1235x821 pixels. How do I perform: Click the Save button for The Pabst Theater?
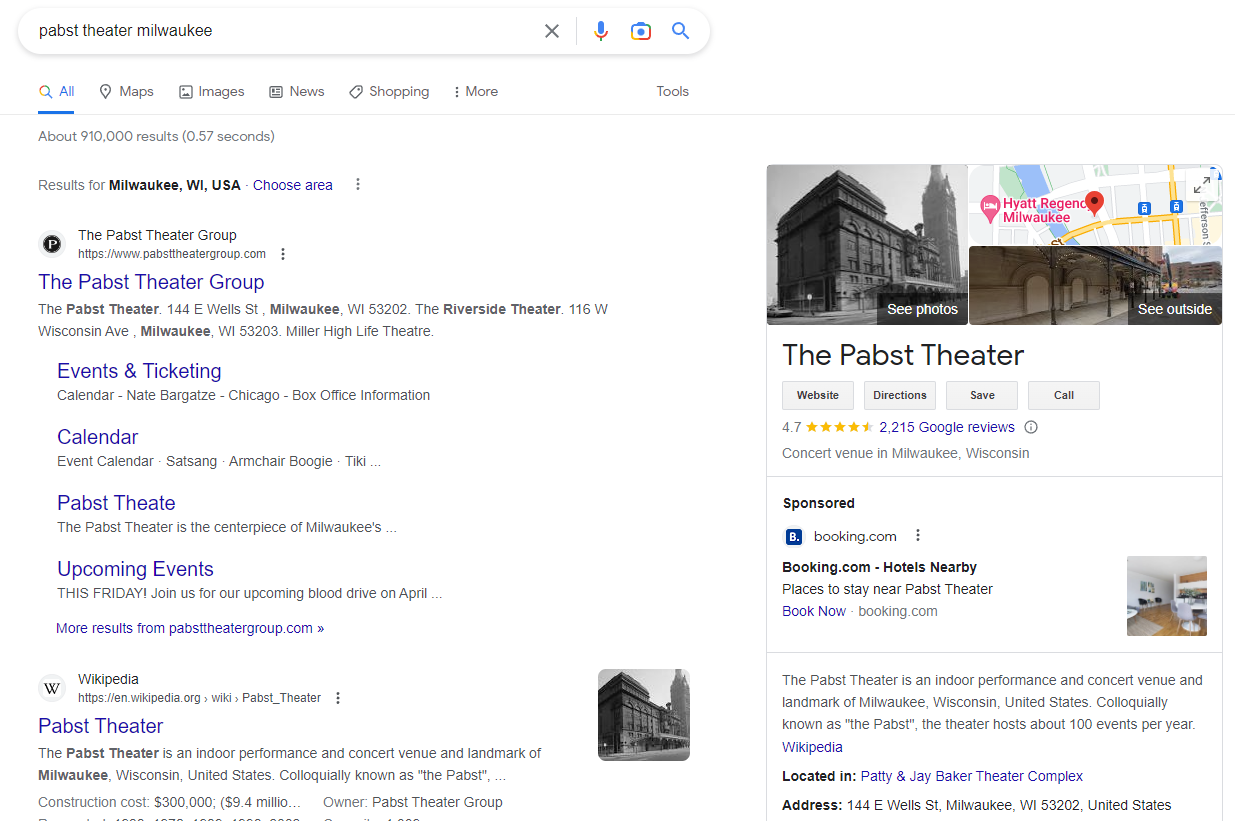click(982, 395)
